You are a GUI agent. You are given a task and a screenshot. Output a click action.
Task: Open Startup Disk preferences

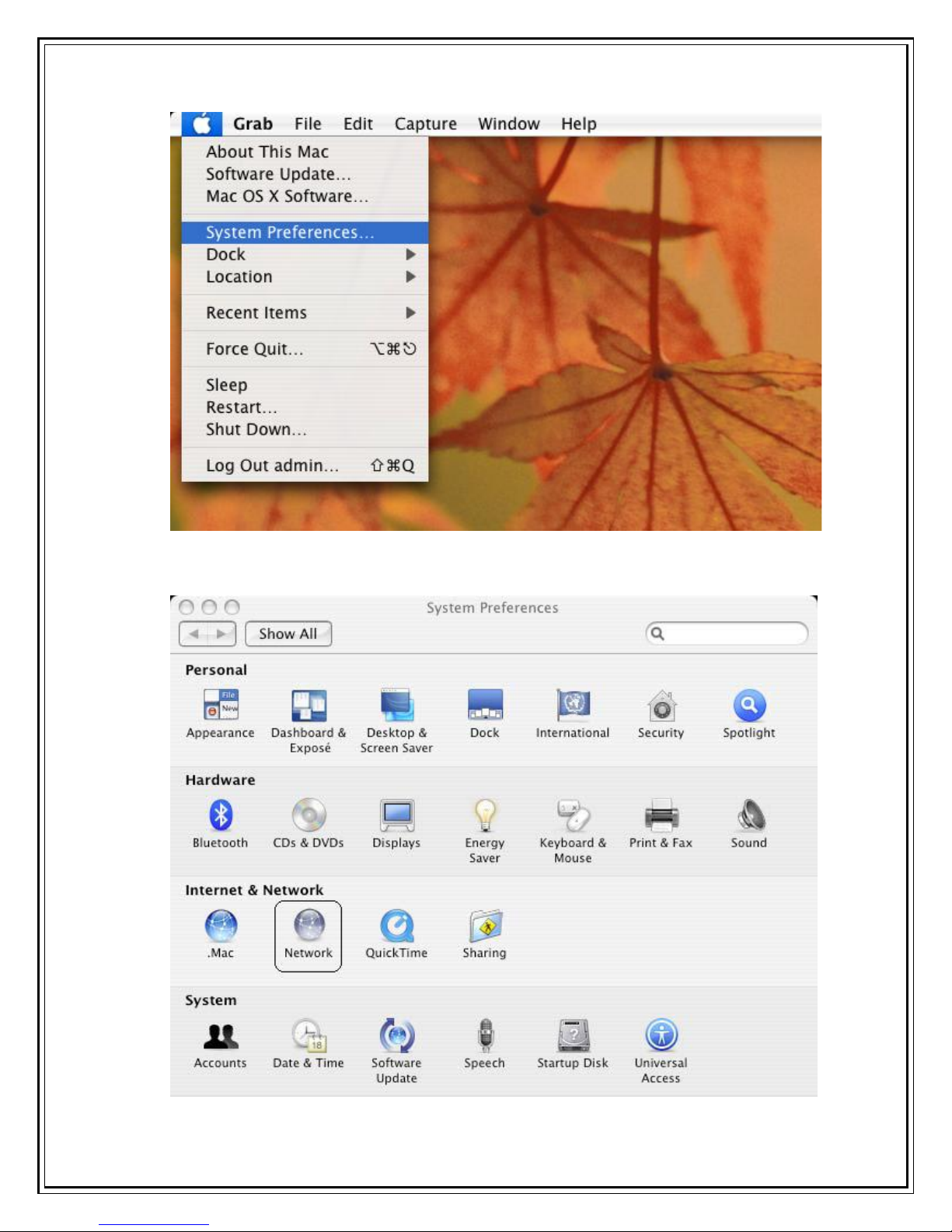(573, 1044)
